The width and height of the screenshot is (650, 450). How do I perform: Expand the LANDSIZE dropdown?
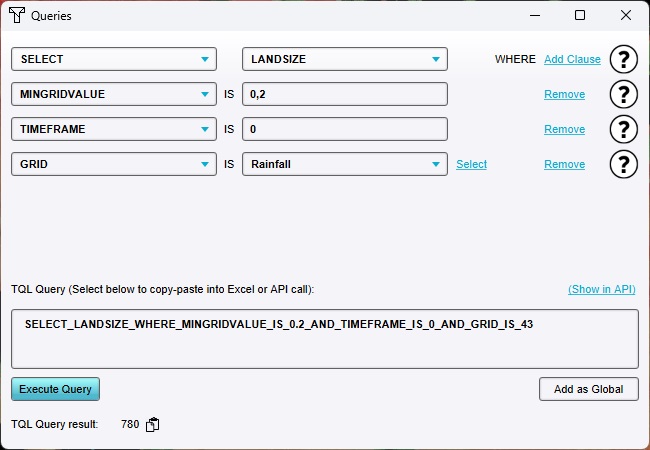point(344,59)
